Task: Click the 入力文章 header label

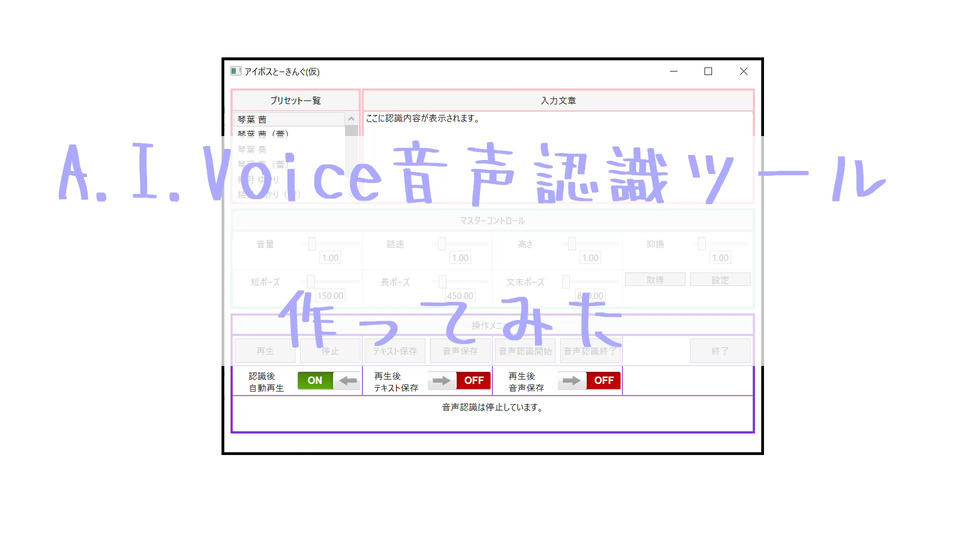Action: point(558,100)
